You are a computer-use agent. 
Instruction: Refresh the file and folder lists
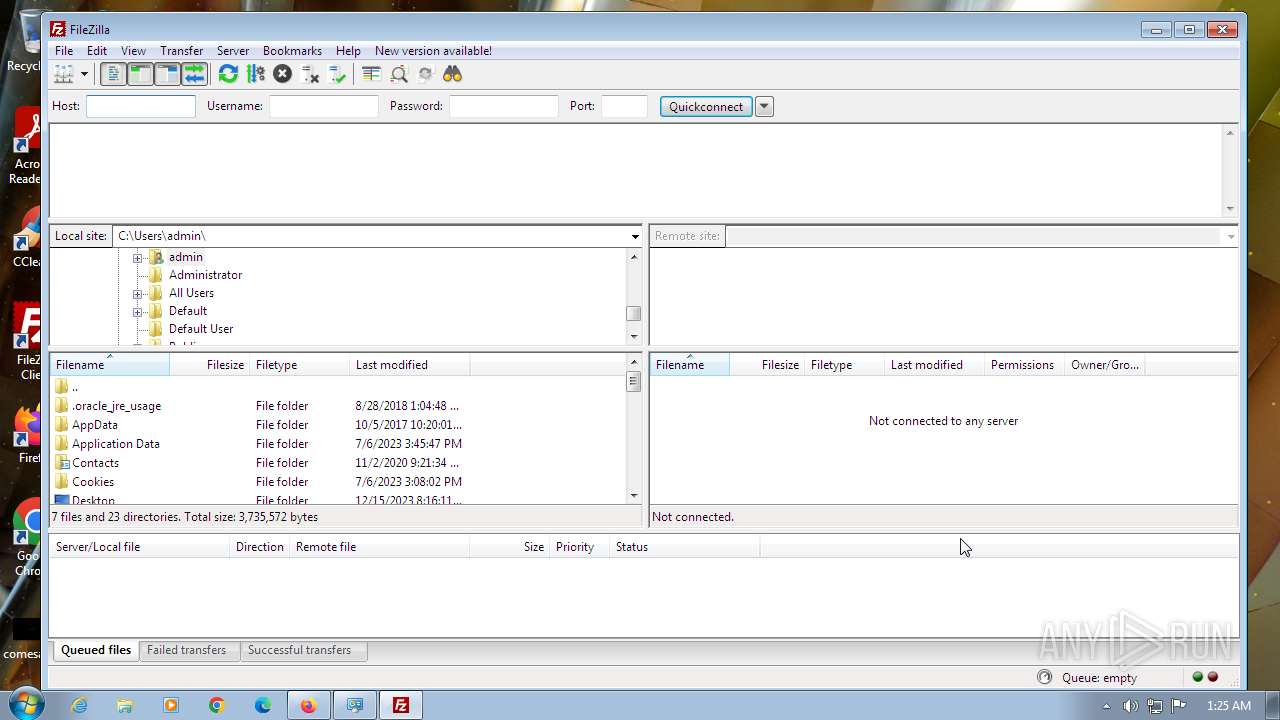pyautogui.click(x=228, y=74)
